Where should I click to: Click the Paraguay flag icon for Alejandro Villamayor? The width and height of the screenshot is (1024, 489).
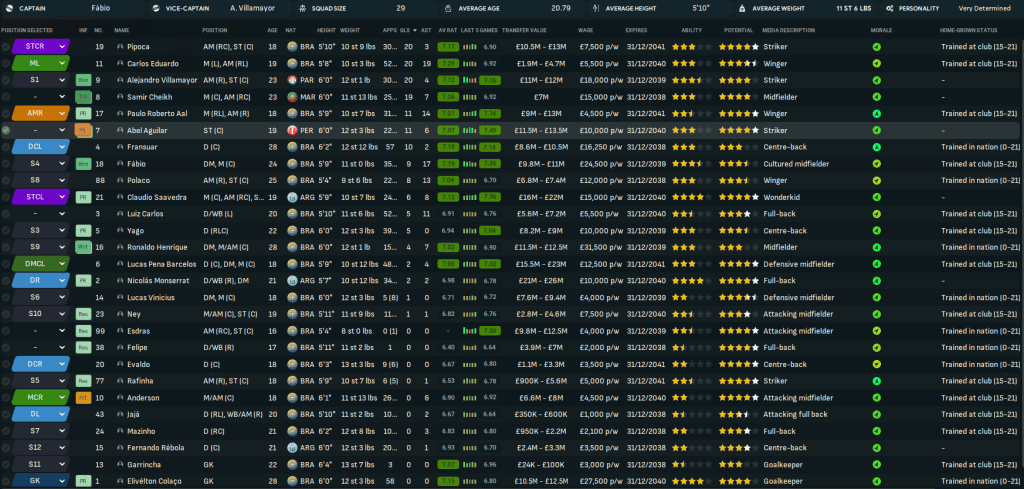291,79
